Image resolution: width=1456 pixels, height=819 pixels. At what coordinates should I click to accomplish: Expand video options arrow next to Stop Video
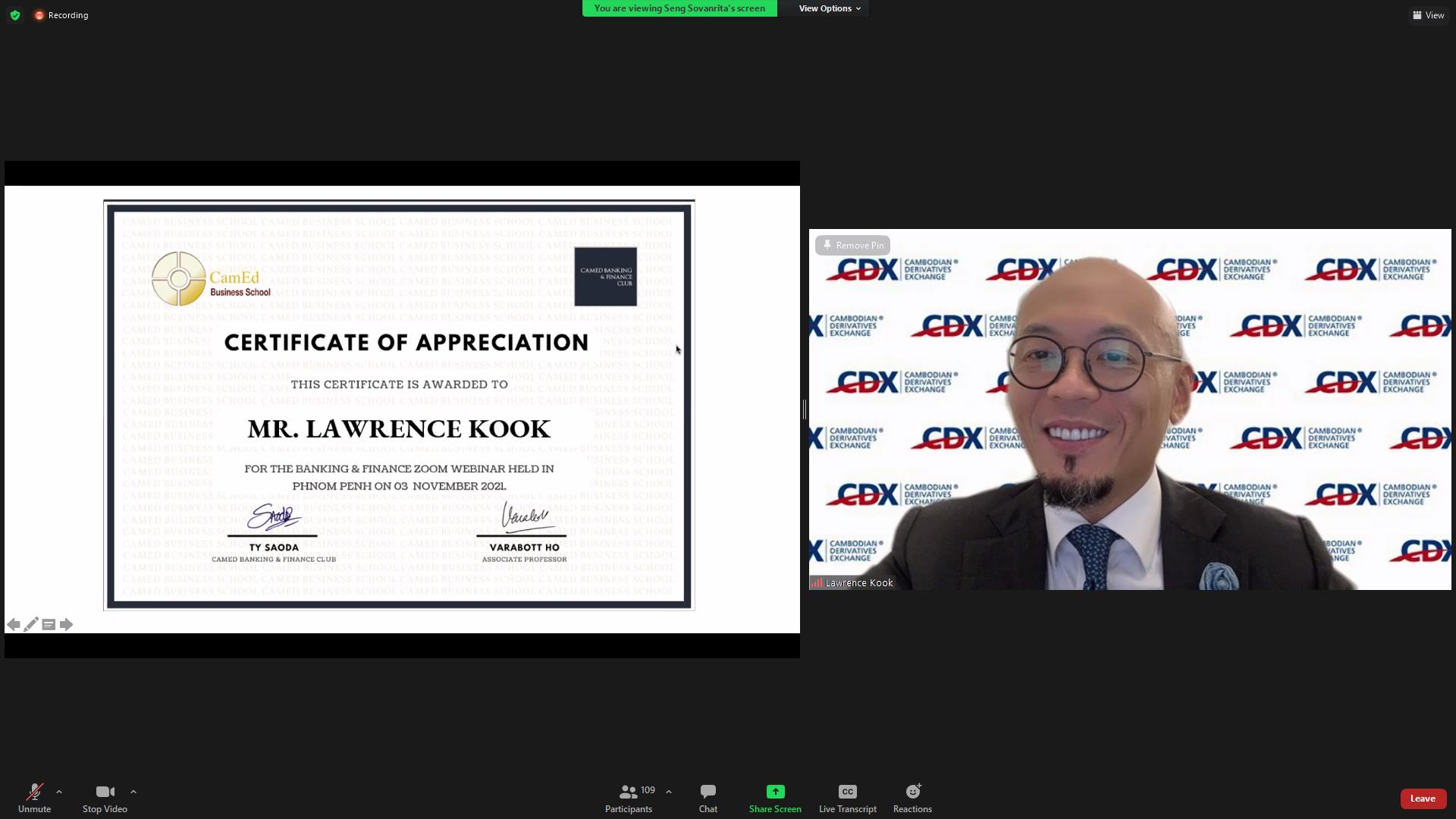click(x=133, y=792)
